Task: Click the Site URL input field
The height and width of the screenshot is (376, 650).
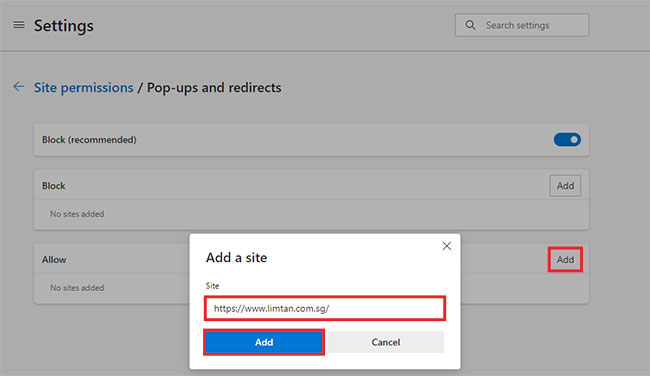Action: point(325,308)
